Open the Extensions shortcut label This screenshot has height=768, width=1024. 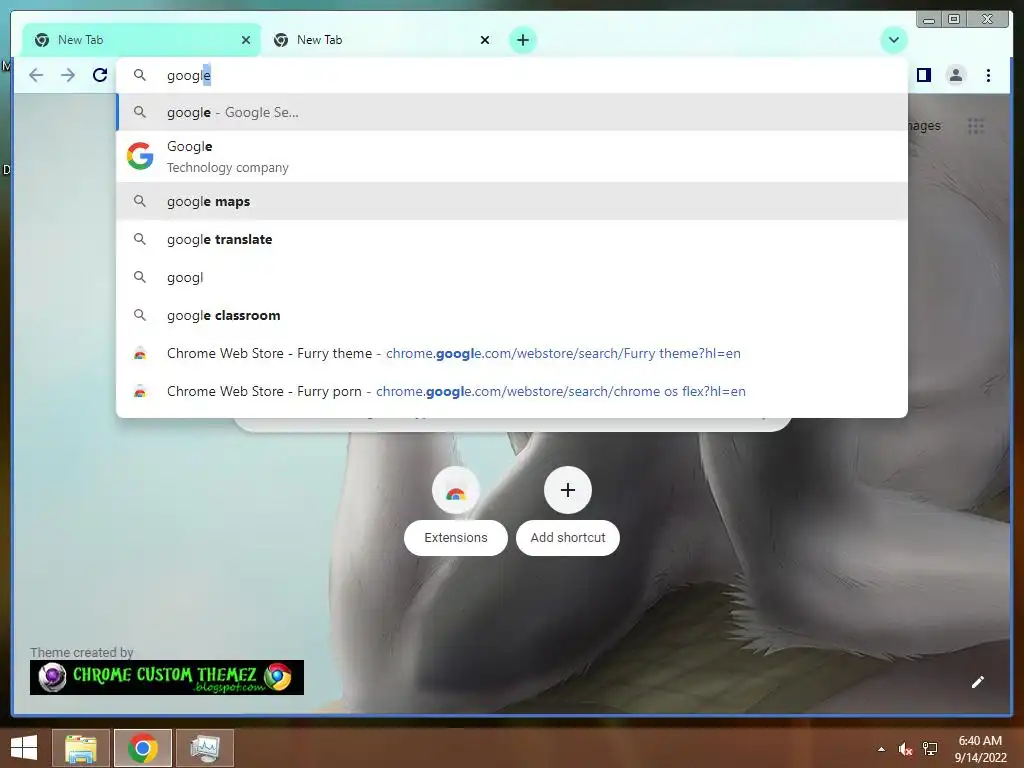[x=456, y=537]
